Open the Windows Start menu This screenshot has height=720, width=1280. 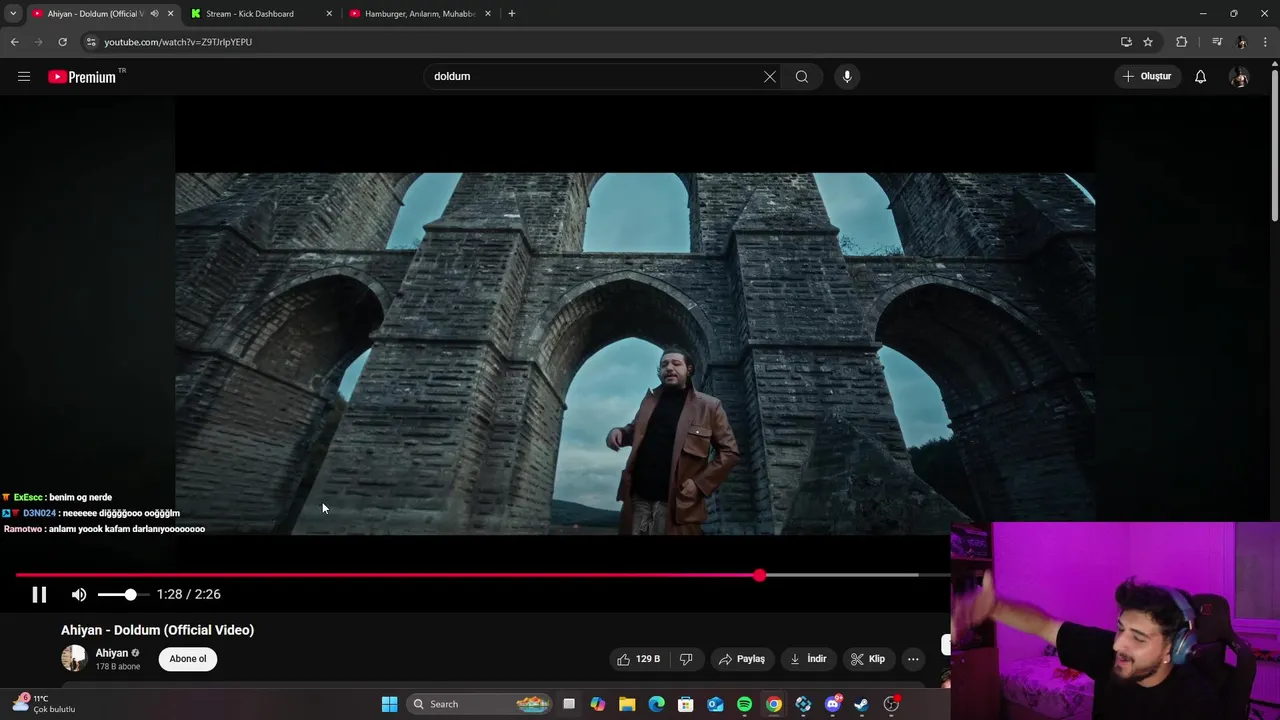tap(390, 704)
